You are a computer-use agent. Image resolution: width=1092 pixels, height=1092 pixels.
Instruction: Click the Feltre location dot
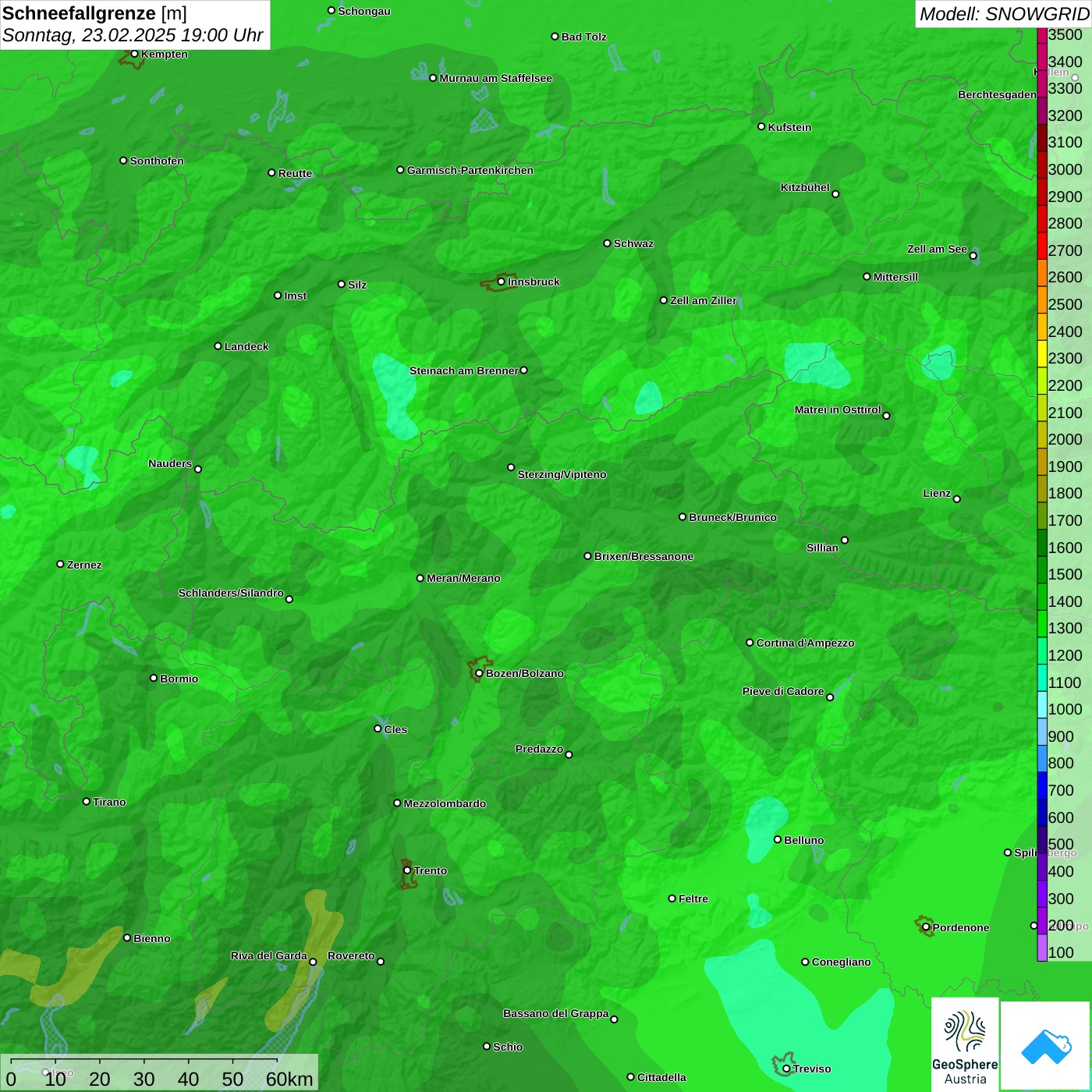point(672,899)
